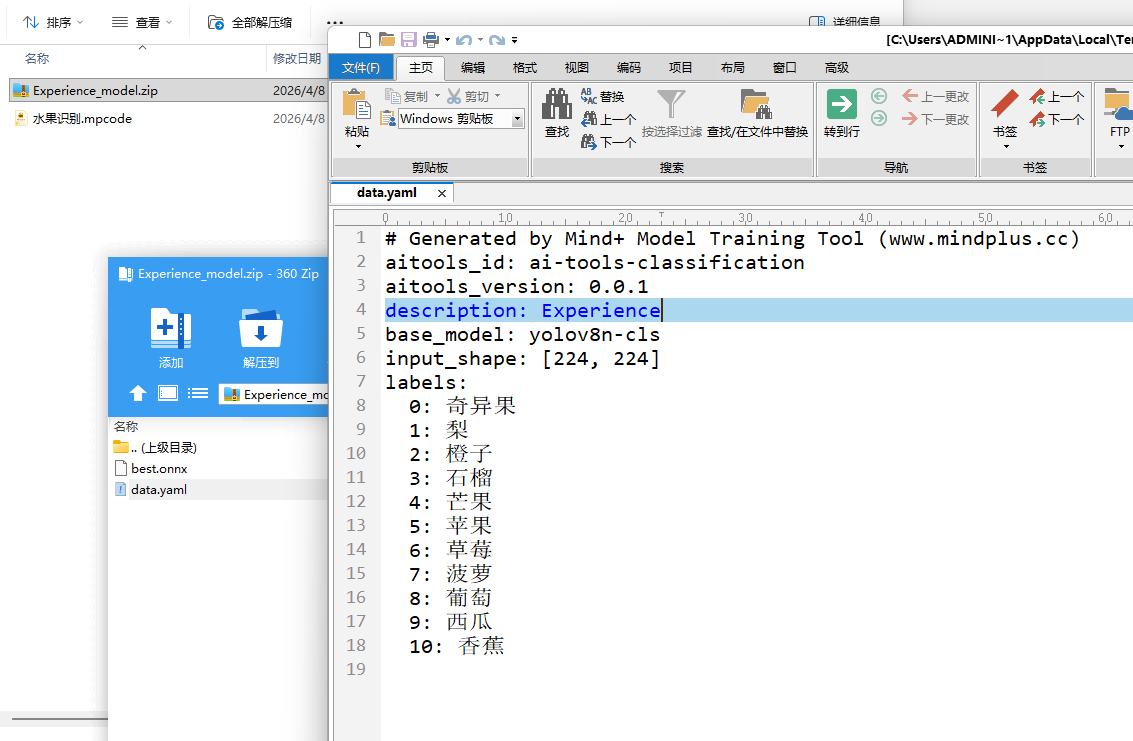1133x741 pixels.
Task: Select best.onnx in the archive list
Action: tap(158, 468)
